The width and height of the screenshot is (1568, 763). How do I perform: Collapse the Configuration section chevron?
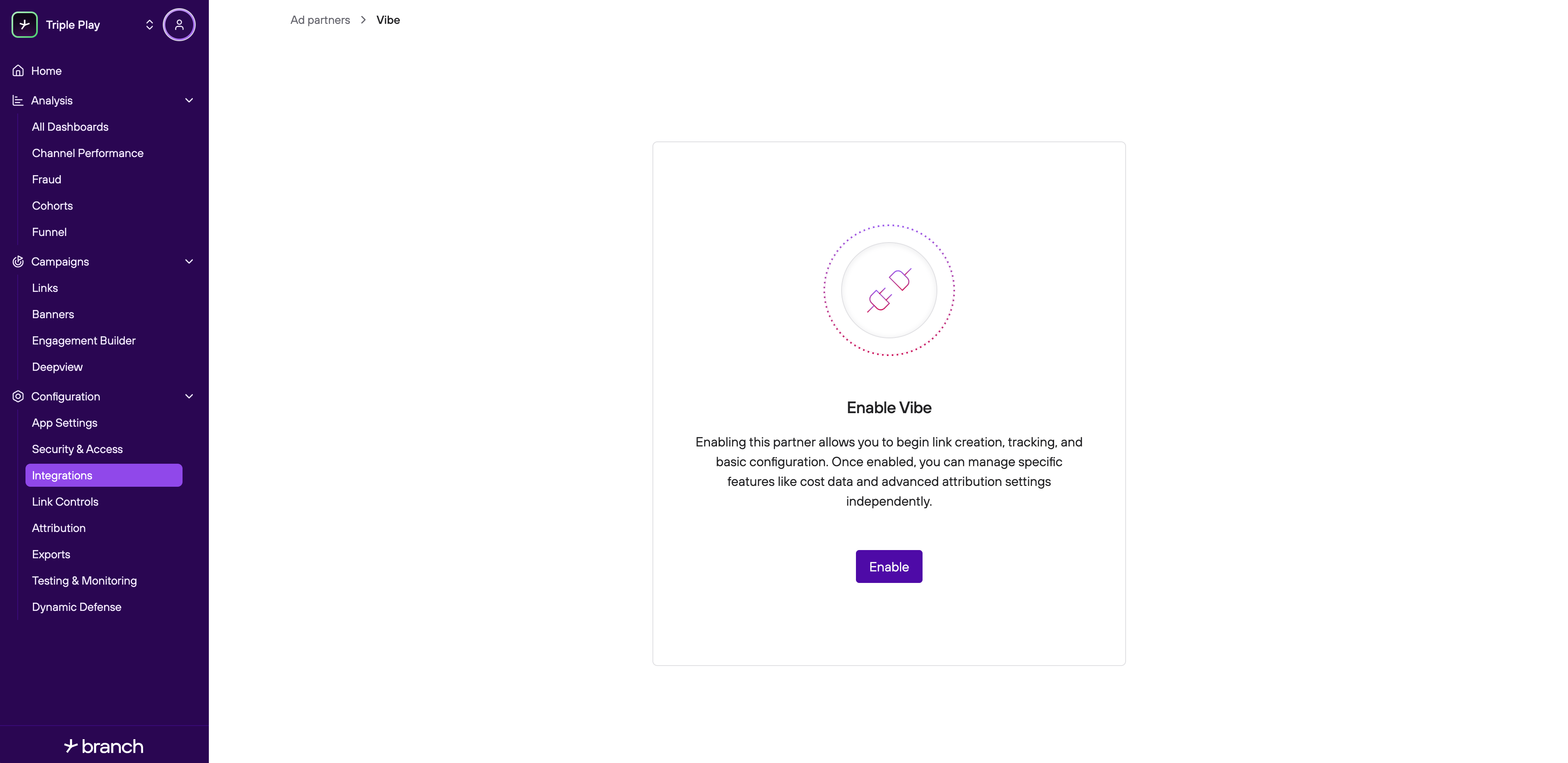[189, 397]
